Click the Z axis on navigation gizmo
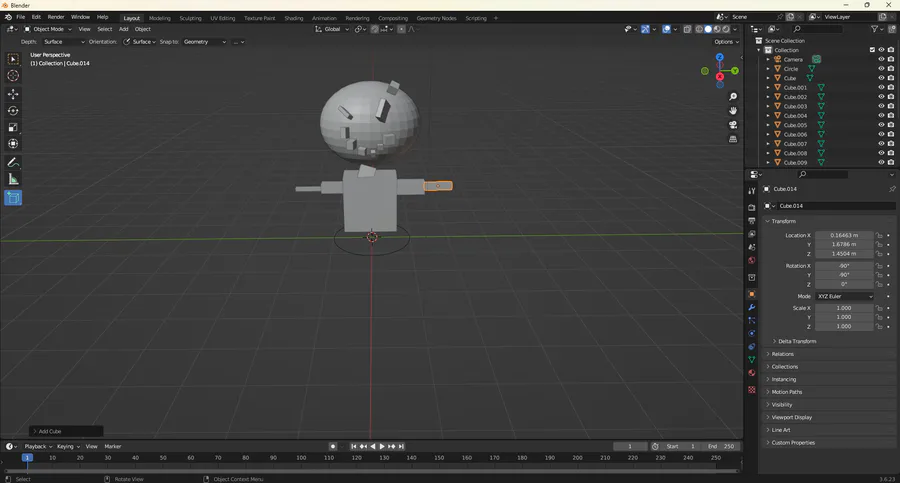This screenshot has height=483, width=900. pos(720,57)
